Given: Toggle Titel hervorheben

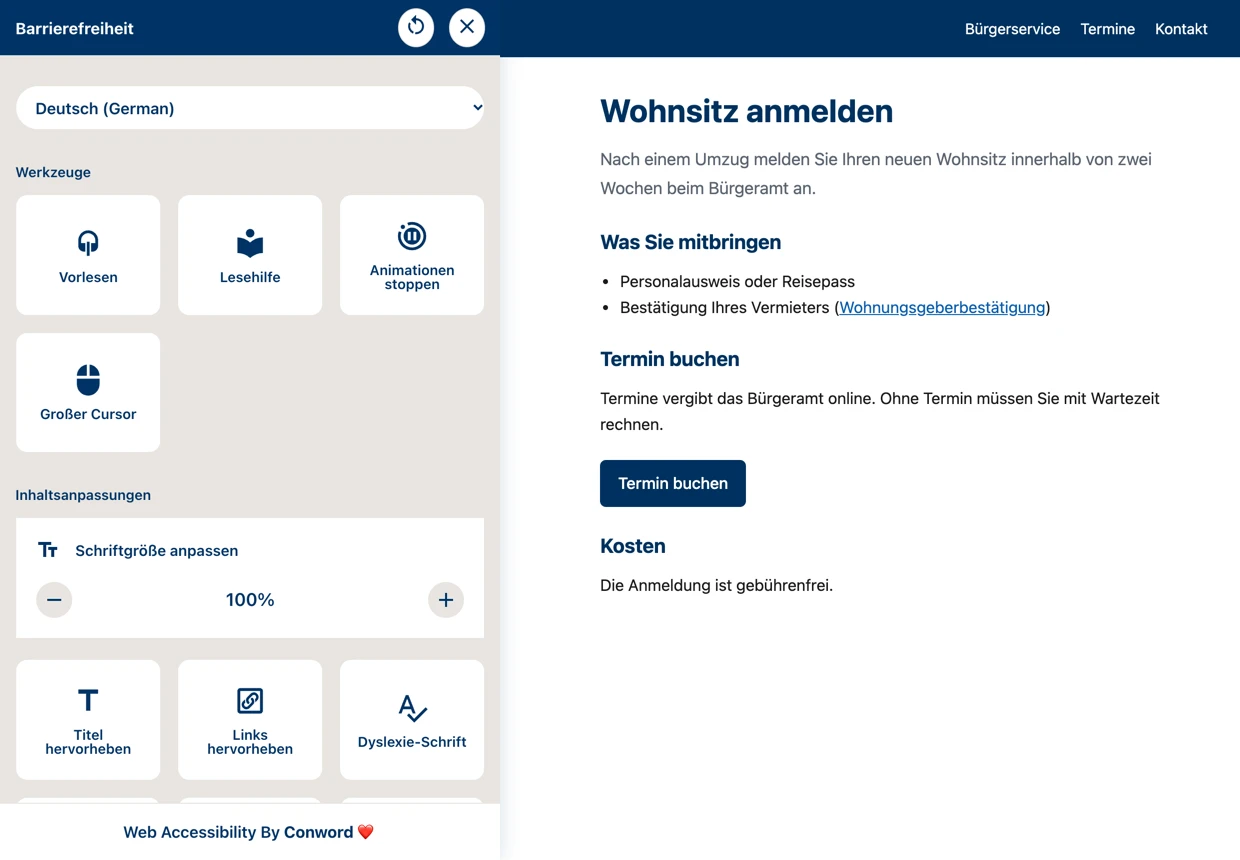Looking at the screenshot, I should [88, 720].
